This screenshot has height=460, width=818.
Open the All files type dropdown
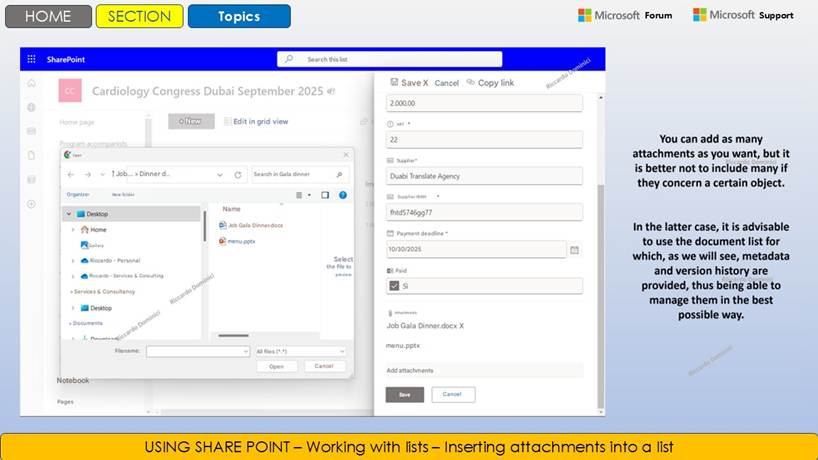tap(300, 351)
